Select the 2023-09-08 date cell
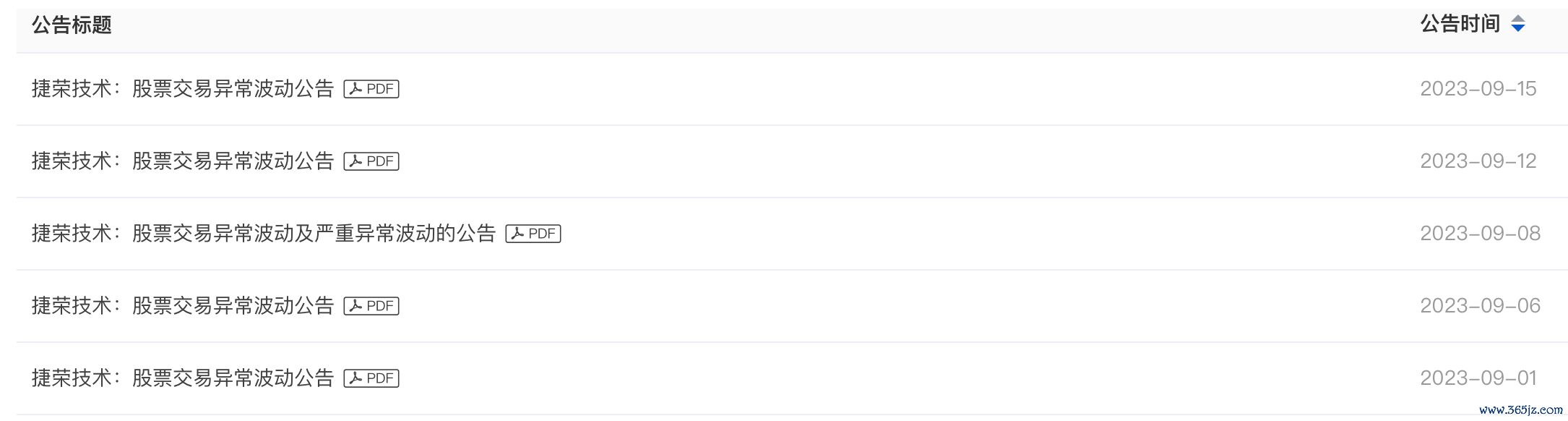Viewport: 1568px width, 421px height. (1481, 234)
